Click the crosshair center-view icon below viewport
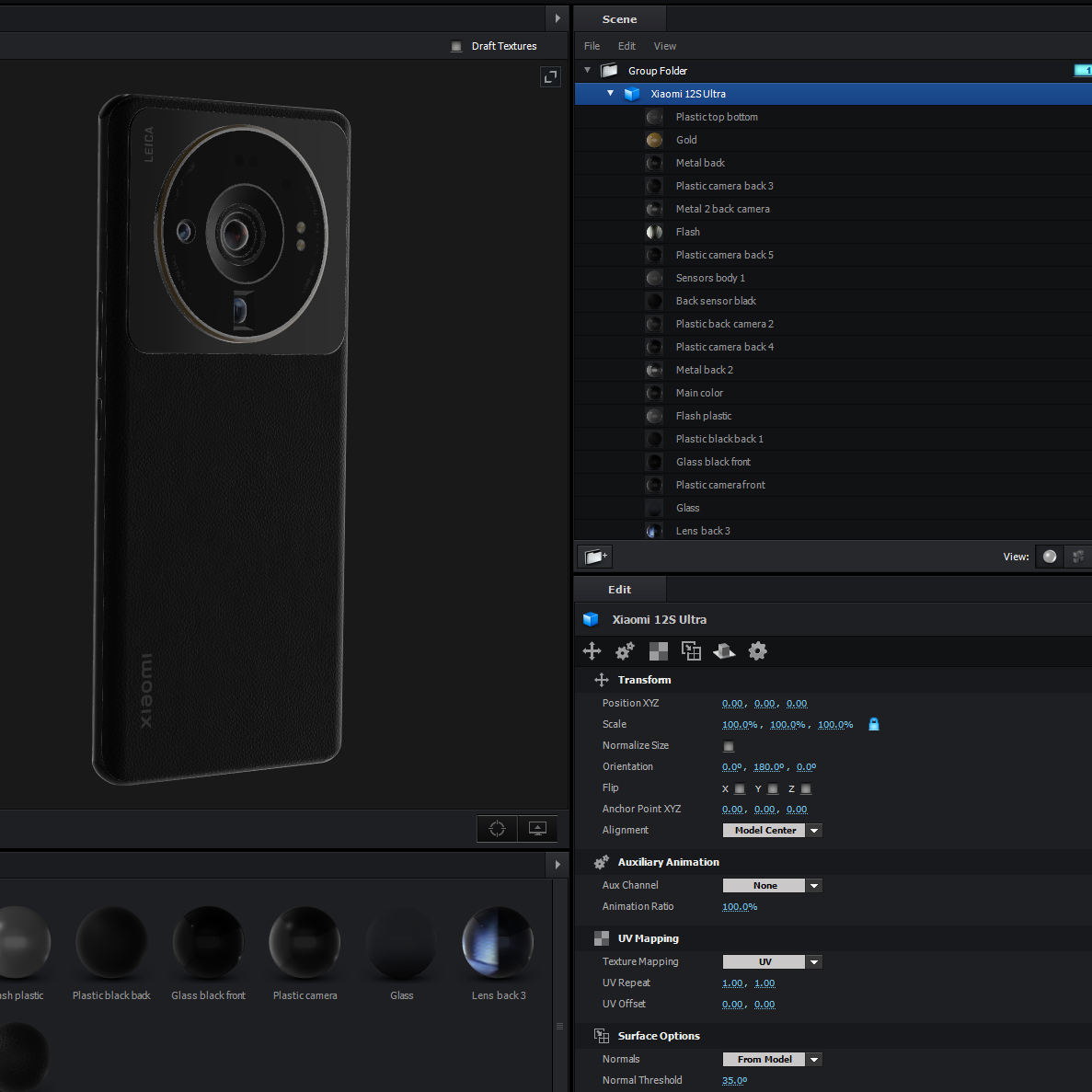Viewport: 1092px width, 1092px height. click(x=497, y=829)
